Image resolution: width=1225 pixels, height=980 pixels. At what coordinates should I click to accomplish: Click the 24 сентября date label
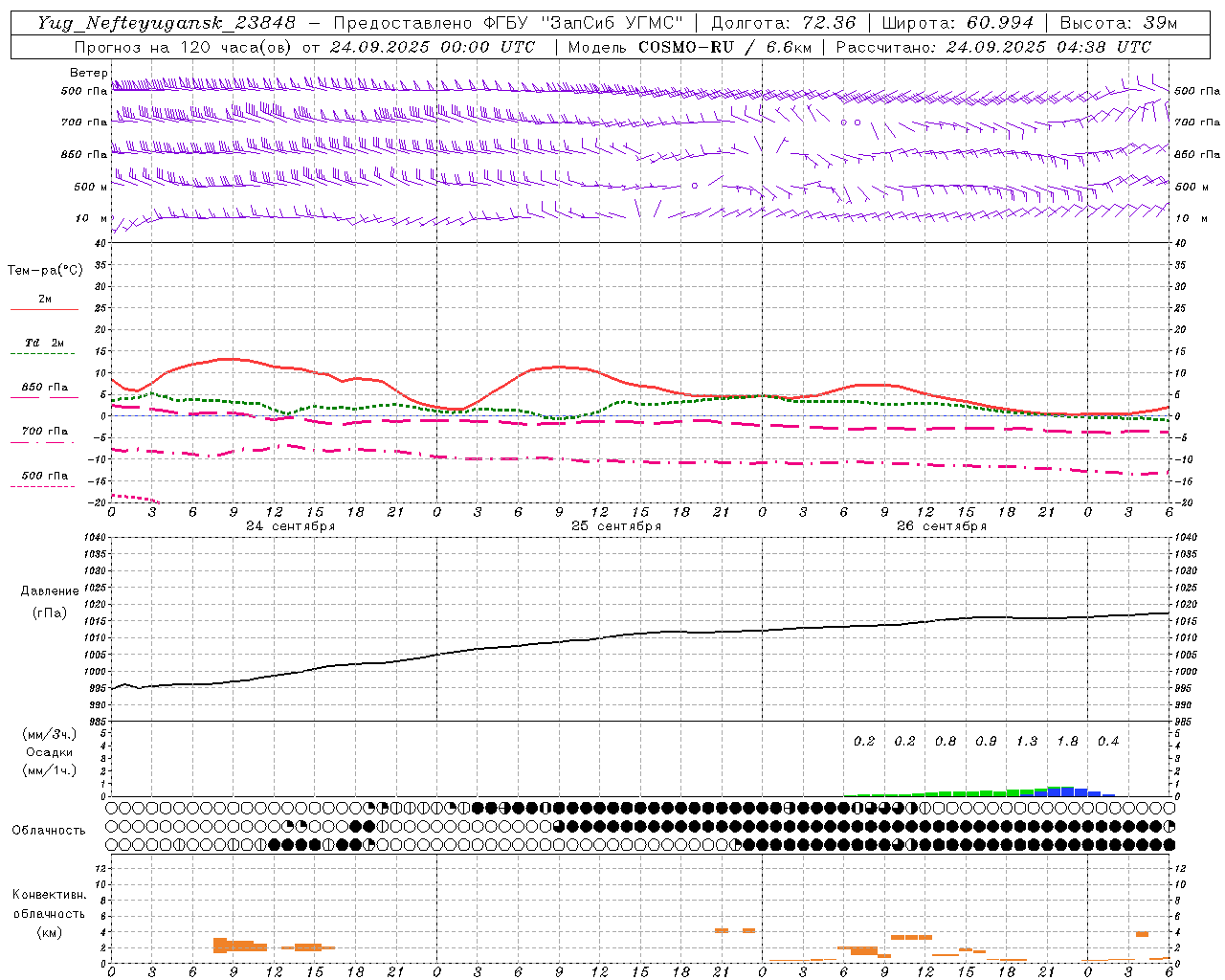point(290,526)
